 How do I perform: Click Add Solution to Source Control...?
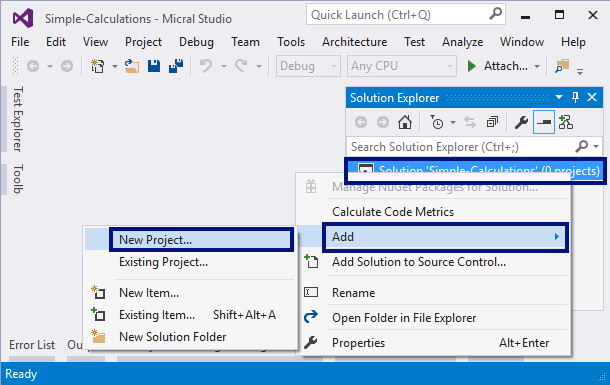[434, 262]
